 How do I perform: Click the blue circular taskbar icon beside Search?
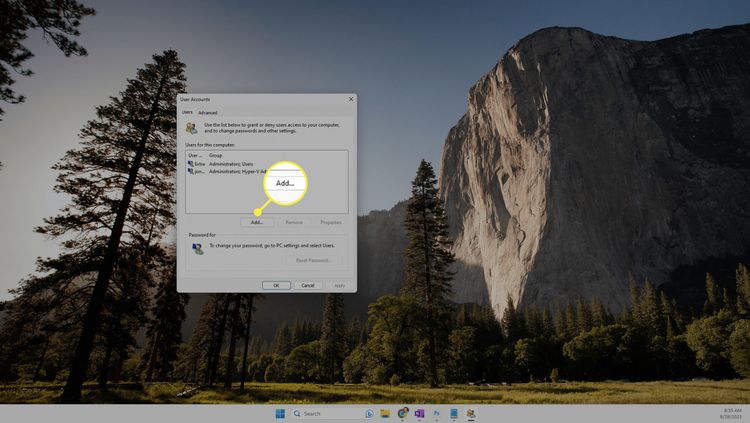pyautogui.click(x=369, y=413)
